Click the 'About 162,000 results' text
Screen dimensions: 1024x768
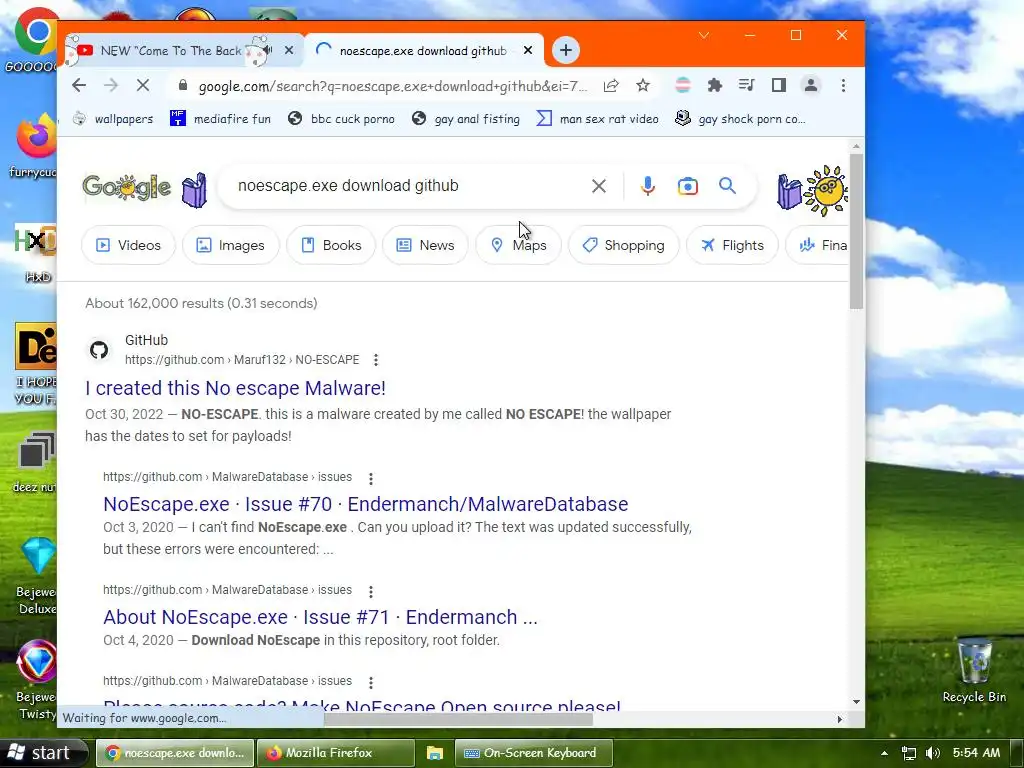(x=201, y=303)
